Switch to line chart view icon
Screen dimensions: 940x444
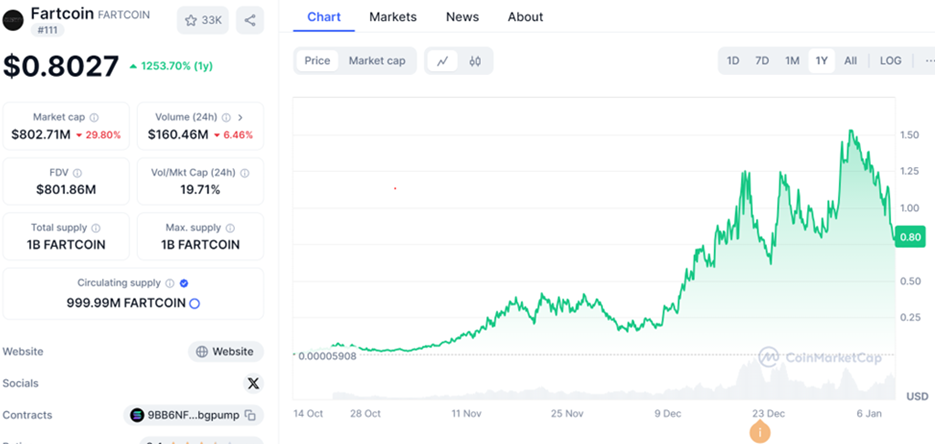tap(442, 61)
